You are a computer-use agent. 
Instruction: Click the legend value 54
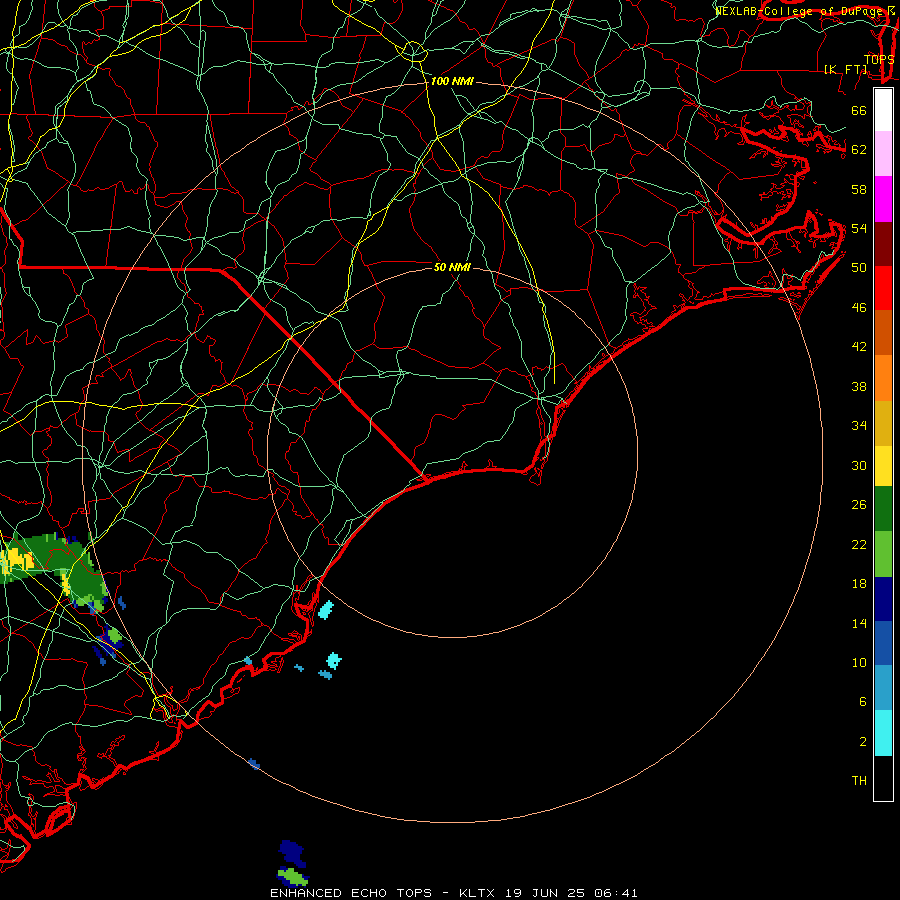(x=859, y=228)
